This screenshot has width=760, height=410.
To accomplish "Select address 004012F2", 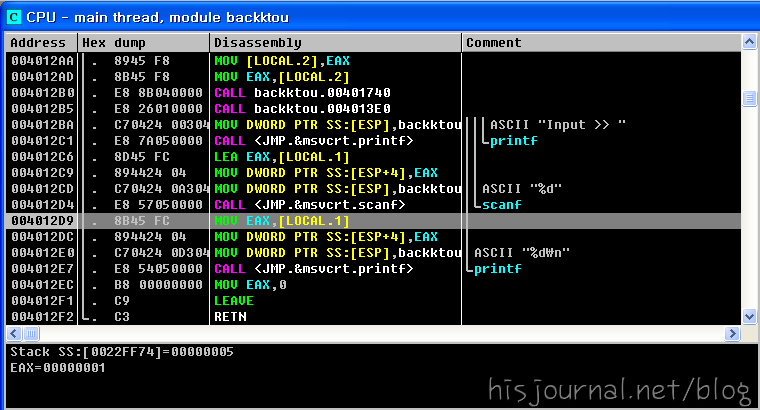I will pyautogui.click(x=43, y=317).
